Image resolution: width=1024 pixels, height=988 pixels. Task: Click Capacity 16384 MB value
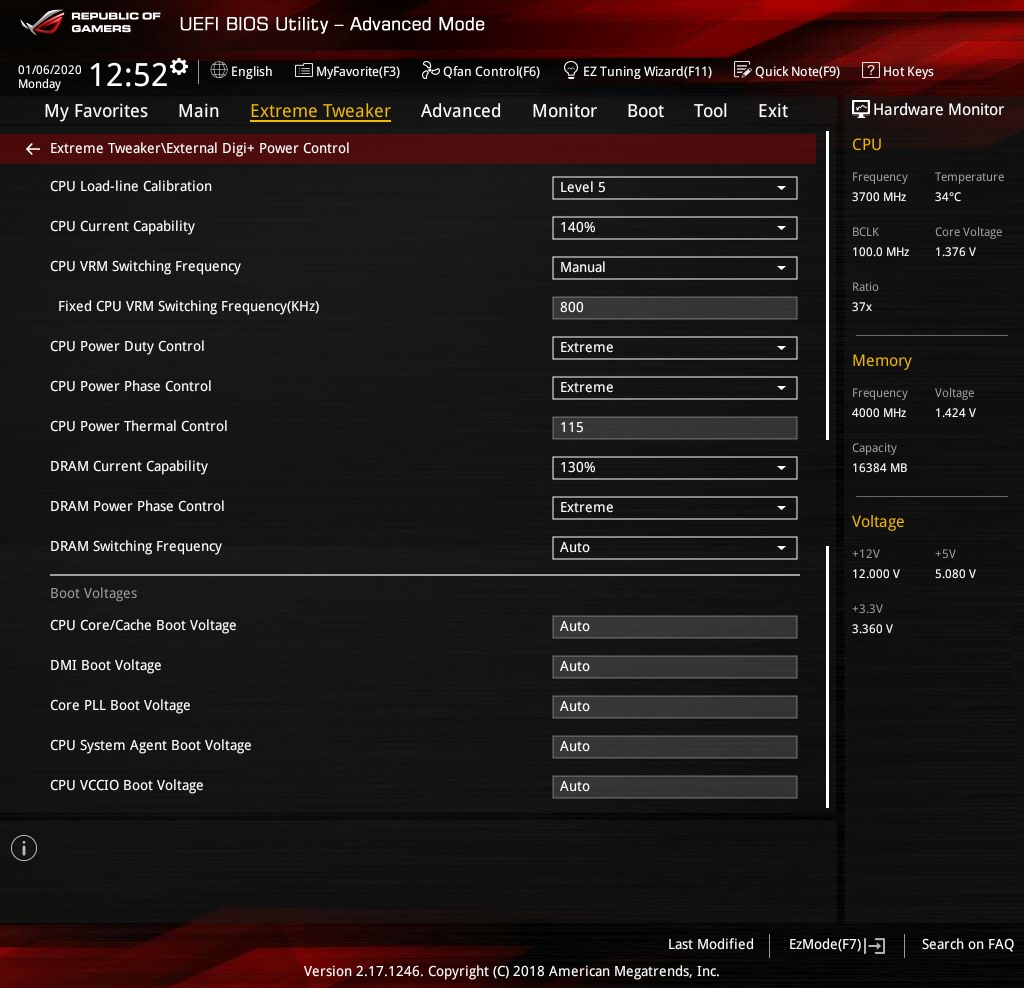(x=879, y=468)
